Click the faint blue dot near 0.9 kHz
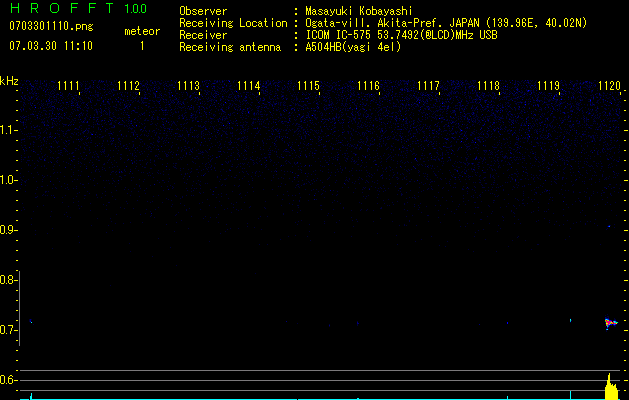Screen dimensions: 629x400 pos(609,227)
